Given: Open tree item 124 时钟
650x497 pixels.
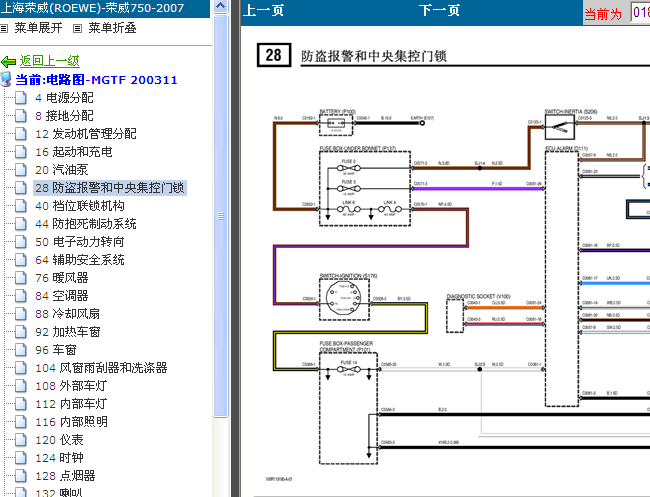Looking at the screenshot, I should tap(59, 458).
